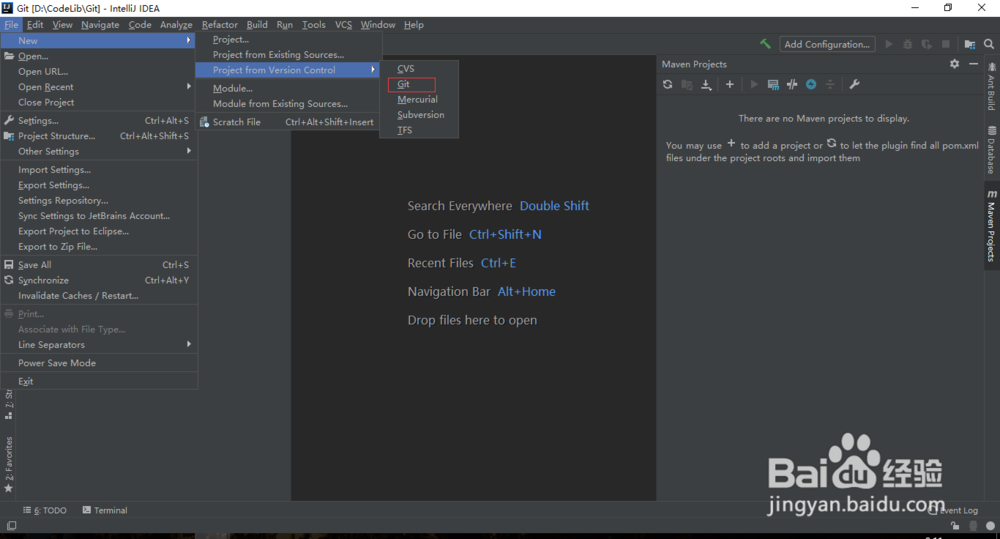
Task: Toggle Maven Offline Mode icon
Action: coord(792,84)
